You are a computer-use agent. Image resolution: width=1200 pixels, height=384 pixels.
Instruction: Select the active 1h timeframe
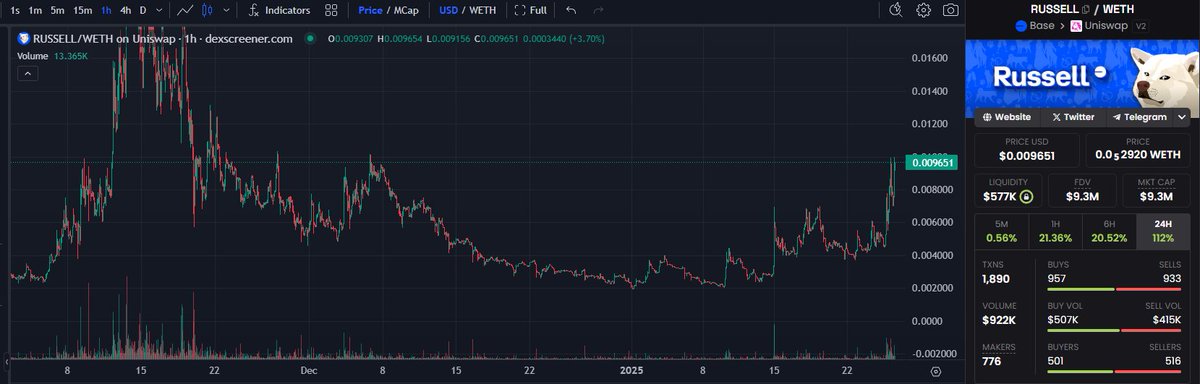[x=106, y=10]
